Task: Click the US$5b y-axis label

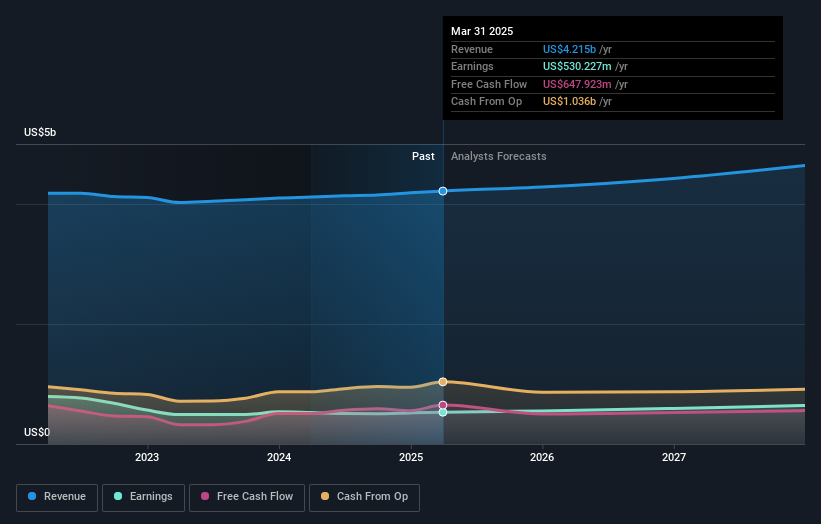Action: click(40, 132)
